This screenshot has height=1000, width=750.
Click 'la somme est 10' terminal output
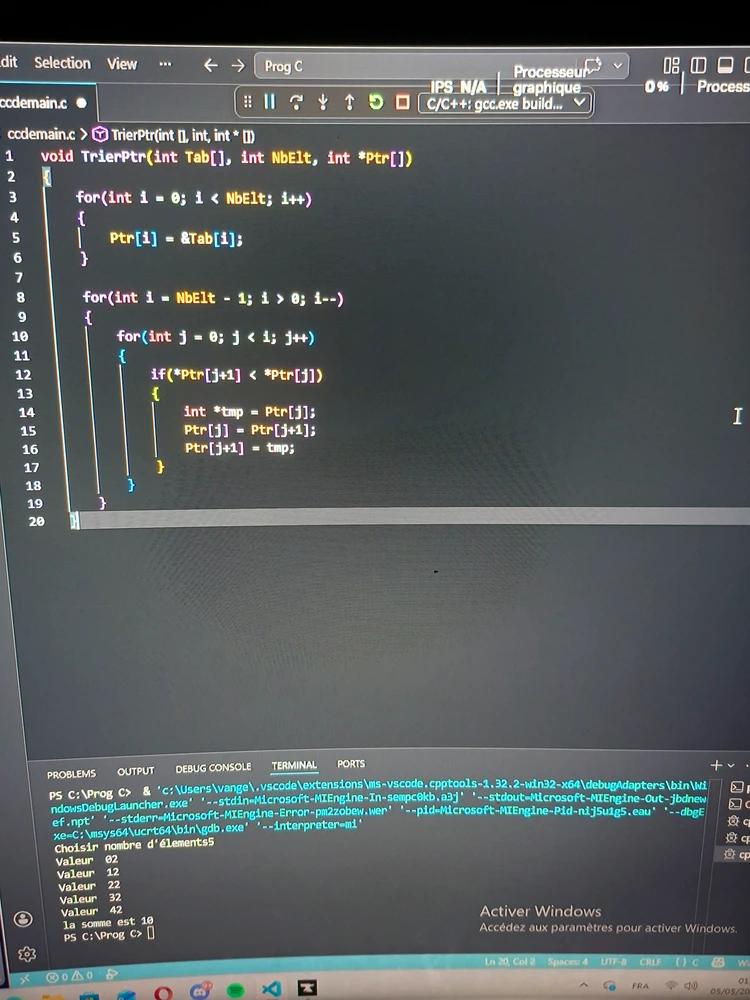[x=108, y=922]
